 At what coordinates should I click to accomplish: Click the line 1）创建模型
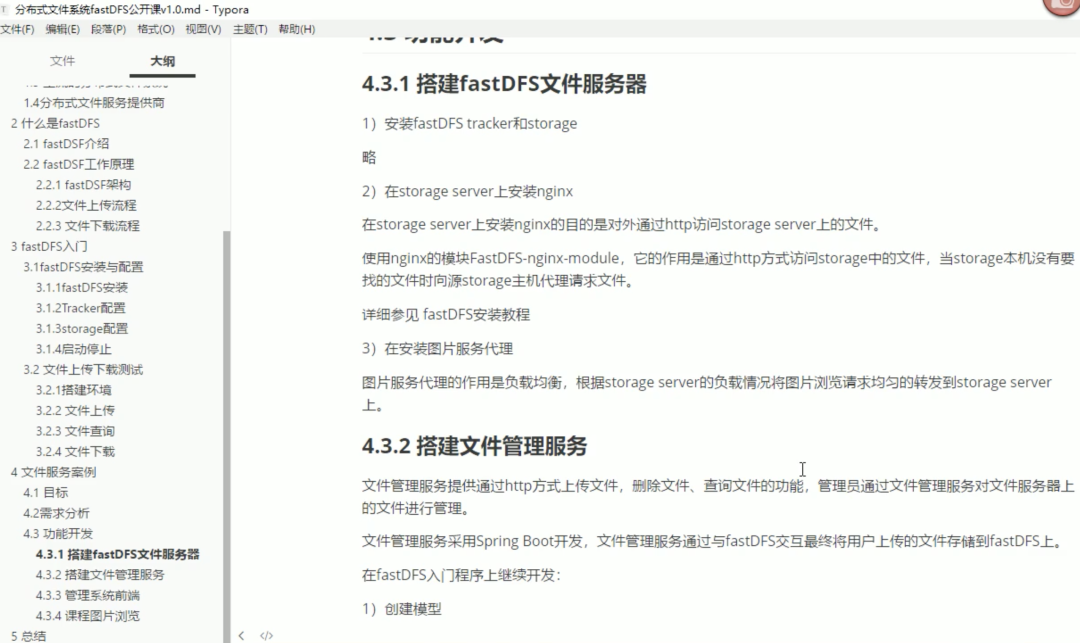[402, 609]
